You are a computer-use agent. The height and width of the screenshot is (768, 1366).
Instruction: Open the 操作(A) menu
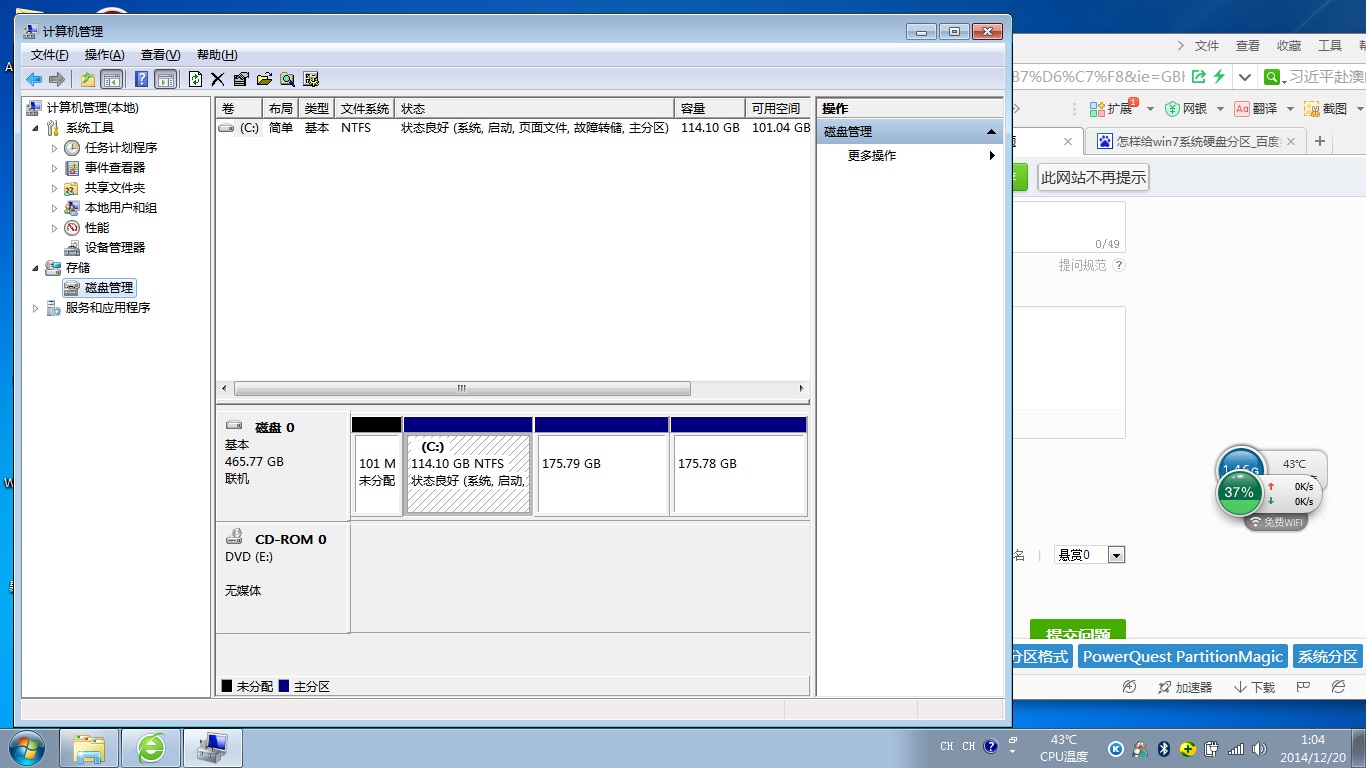tap(104, 55)
